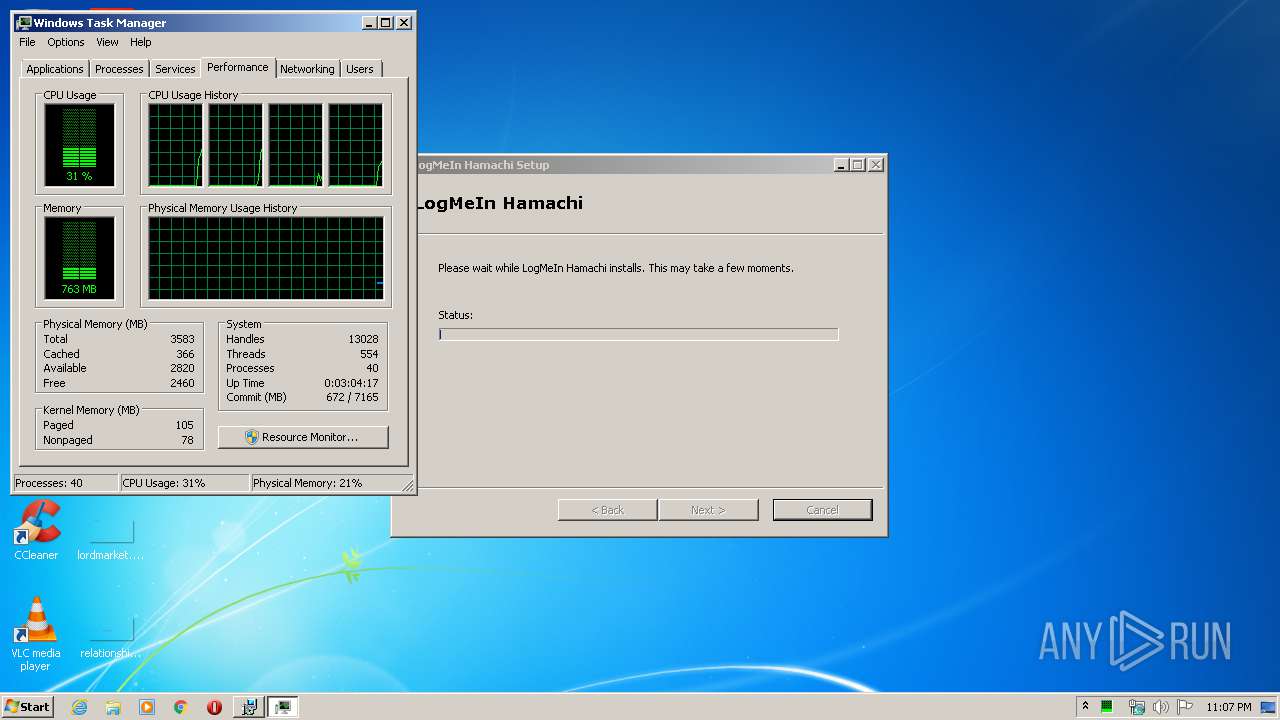Click Cancel in Hamachi Setup

point(822,510)
